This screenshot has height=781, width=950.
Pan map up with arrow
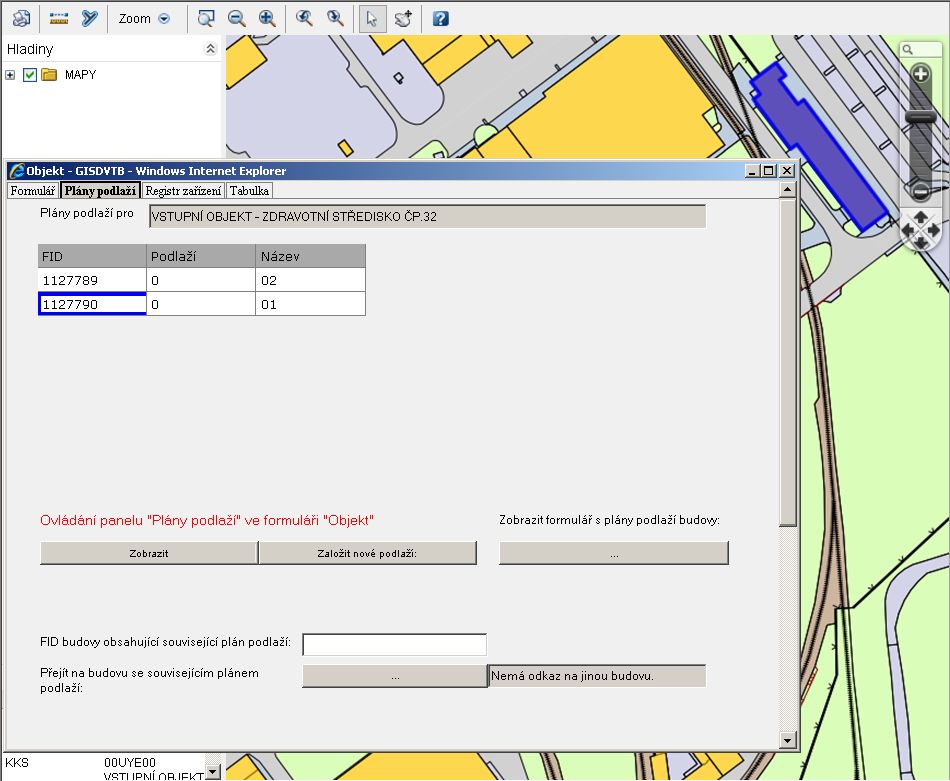pos(921,217)
